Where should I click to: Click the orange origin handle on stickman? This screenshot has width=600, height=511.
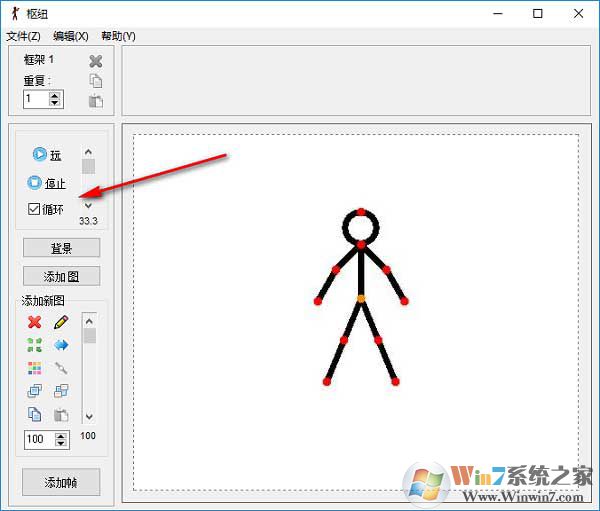pyautogui.click(x=361, y=299)
